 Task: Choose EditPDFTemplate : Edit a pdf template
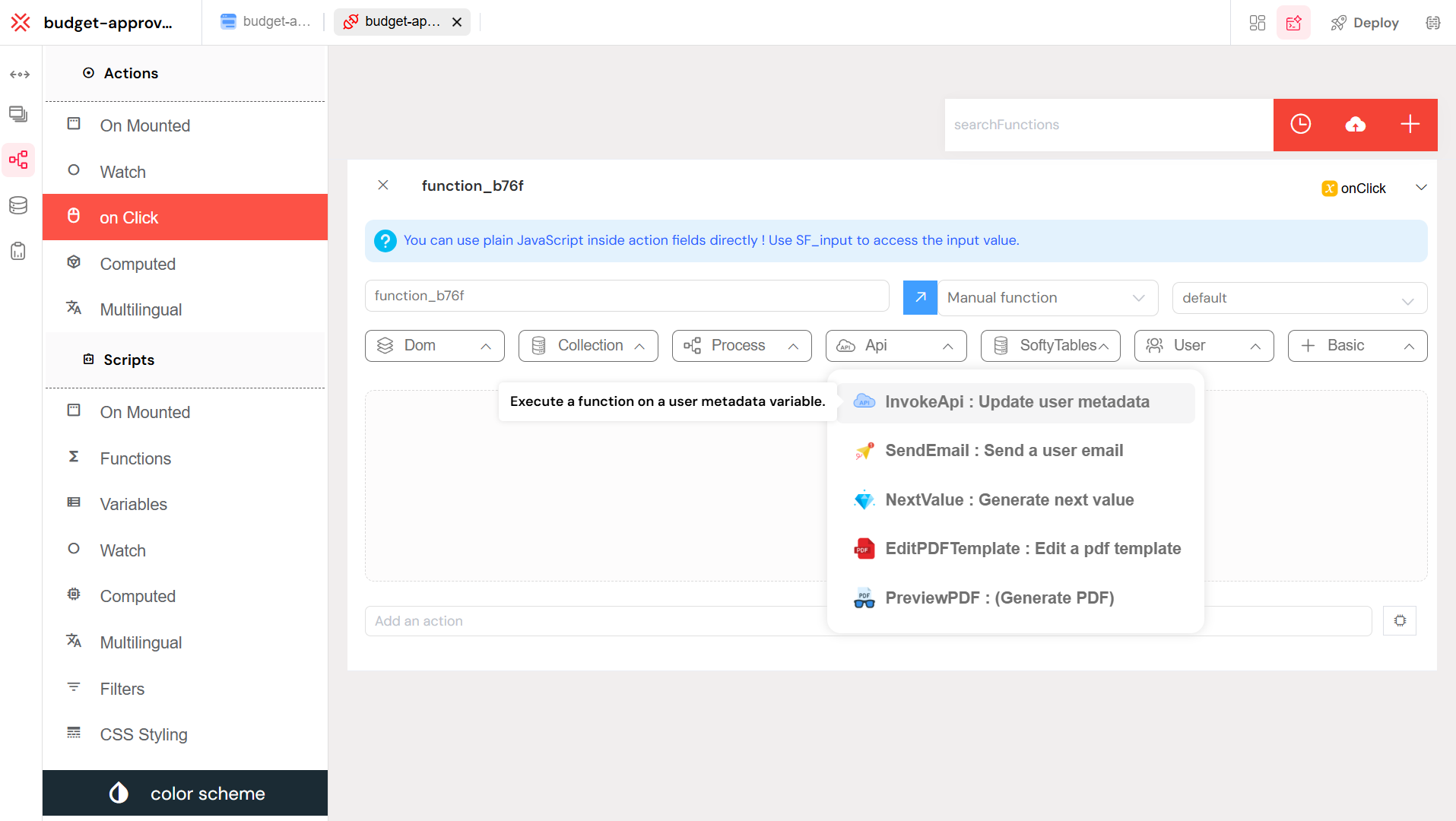click(1033, 549)
